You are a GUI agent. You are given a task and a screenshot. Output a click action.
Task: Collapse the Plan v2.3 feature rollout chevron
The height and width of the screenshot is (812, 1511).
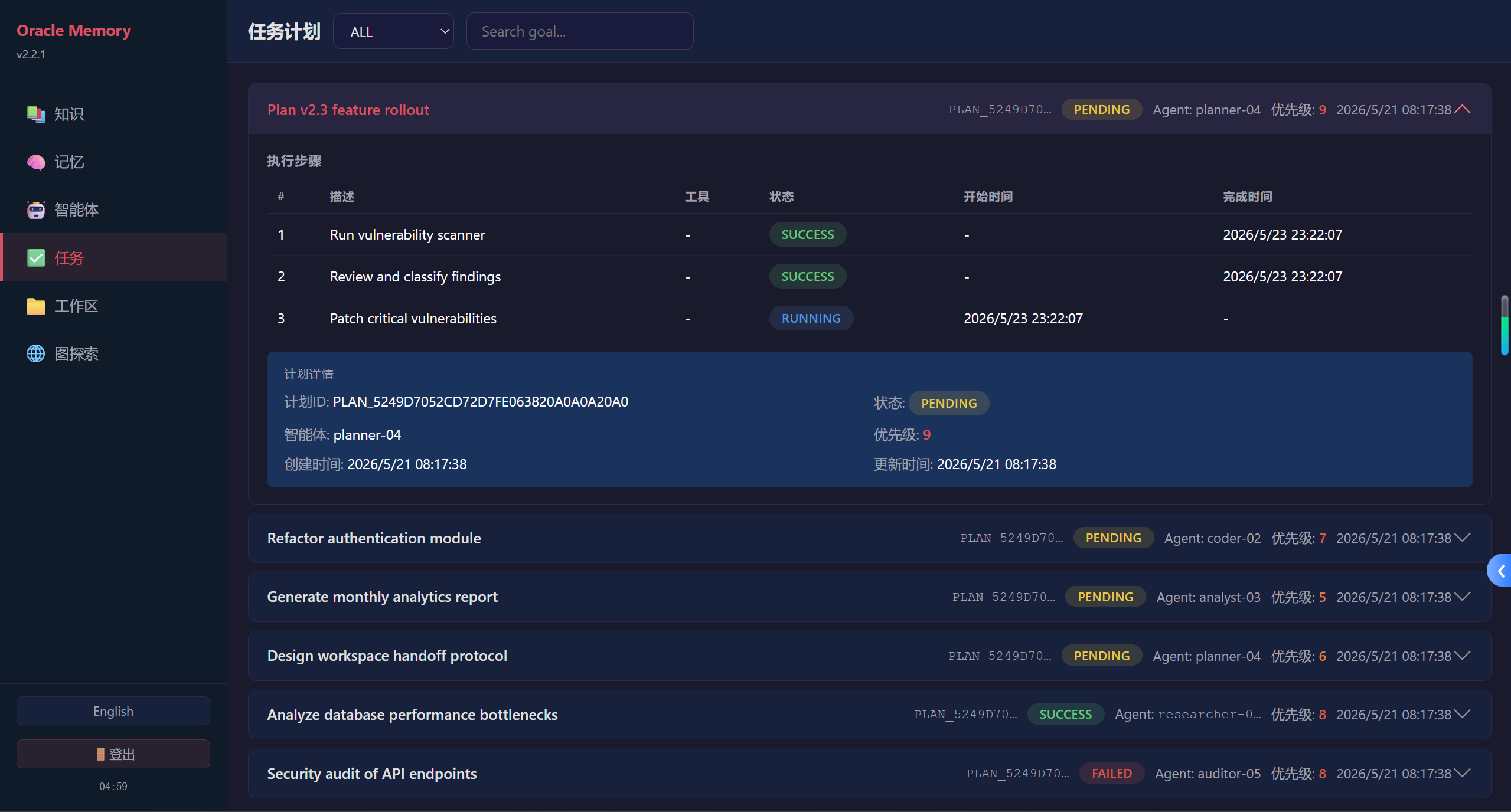click(1463, 110)
